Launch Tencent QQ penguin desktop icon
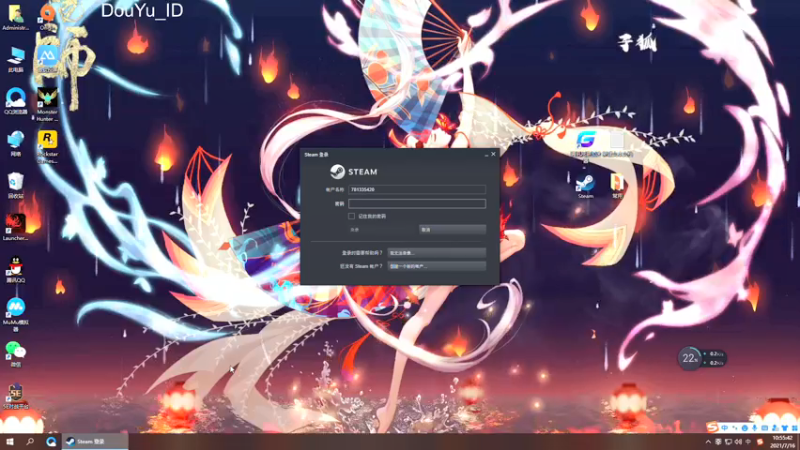The image size is (800, 450). point(16,269)
